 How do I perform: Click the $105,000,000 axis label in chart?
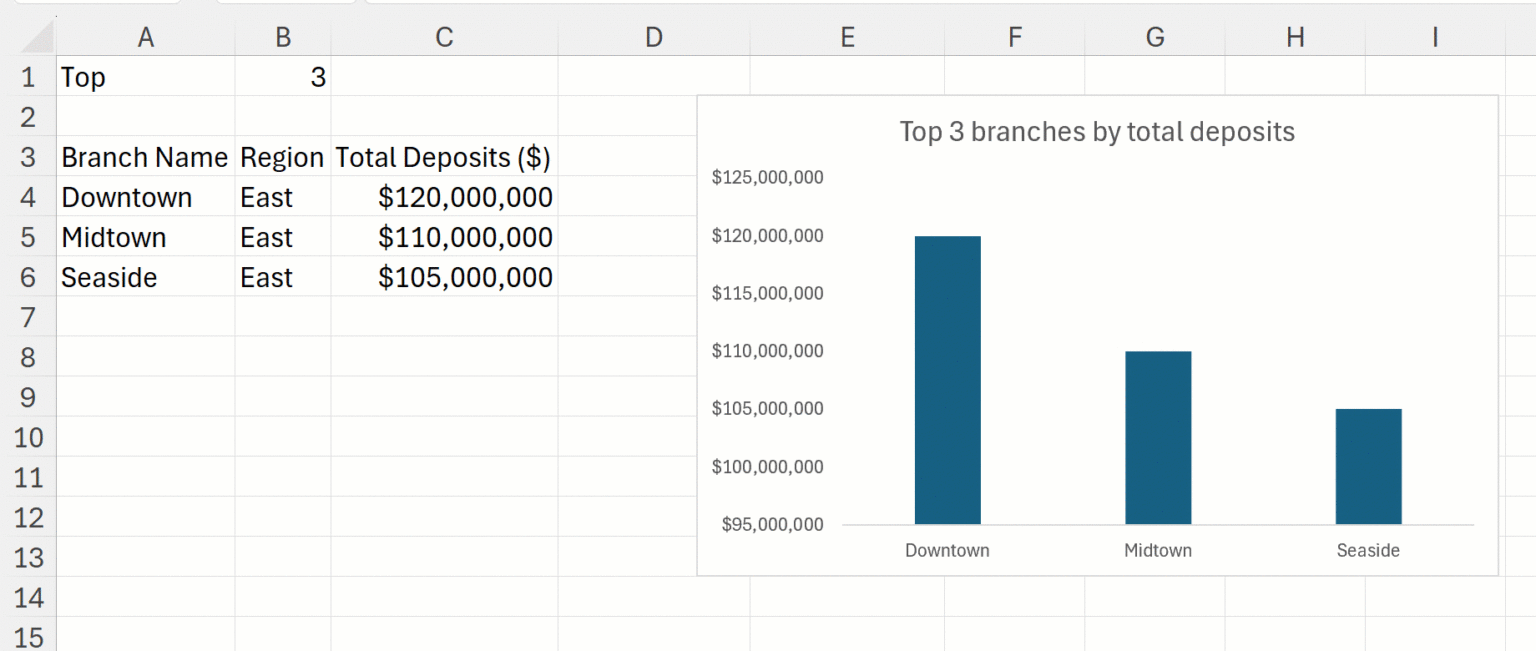(x=768, y=408)
